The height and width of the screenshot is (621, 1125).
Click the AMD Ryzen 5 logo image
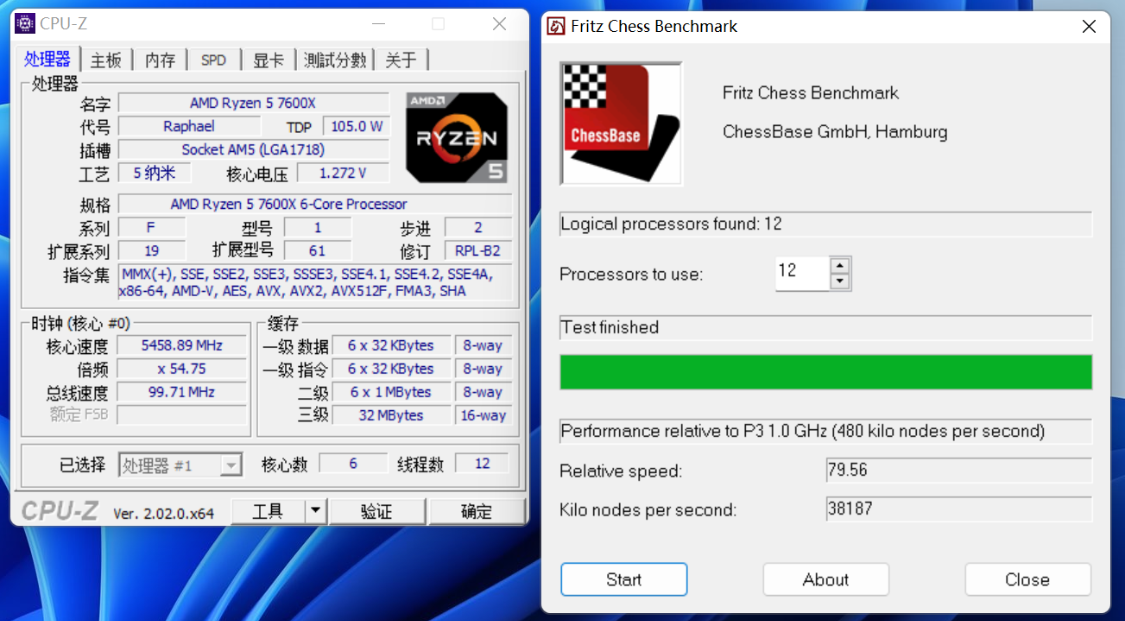[456, 137]
